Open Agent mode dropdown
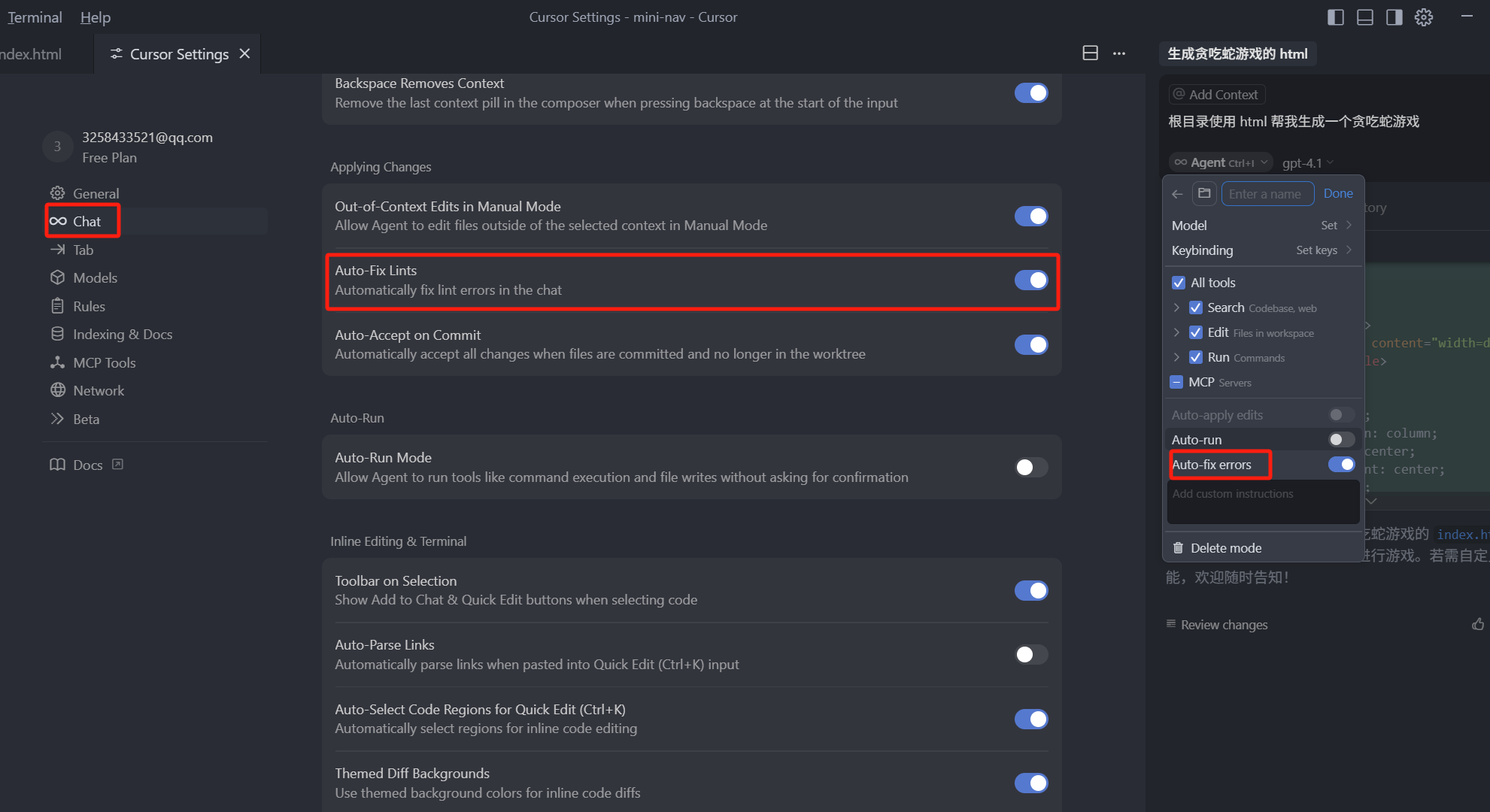 [1221, 162]
